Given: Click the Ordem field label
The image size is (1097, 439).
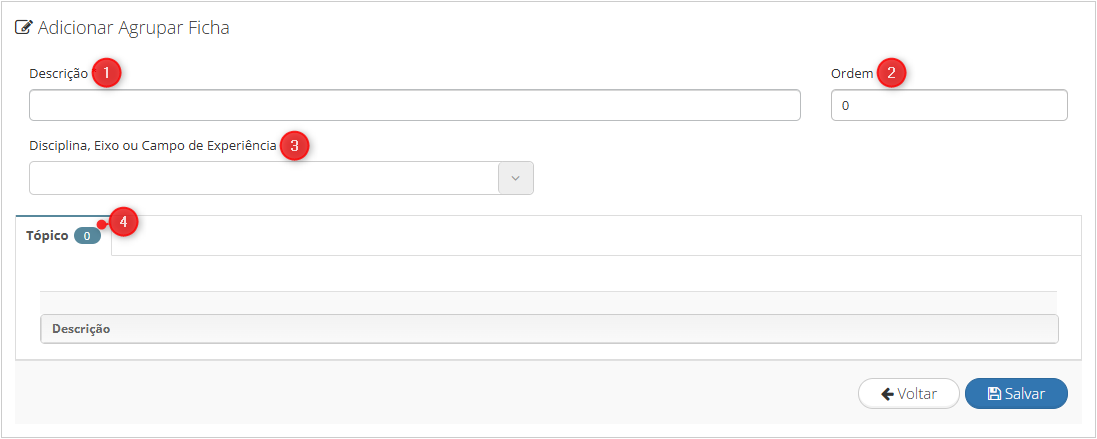Looking at the screenshot, I should 852,74.
